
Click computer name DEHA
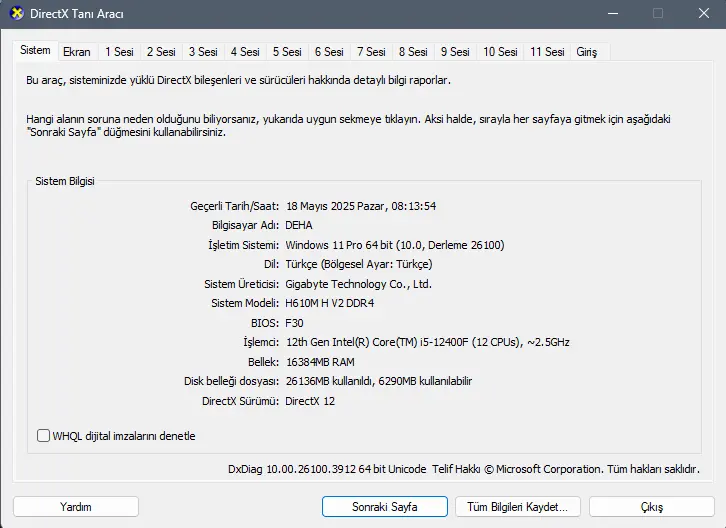pos(299,226)
